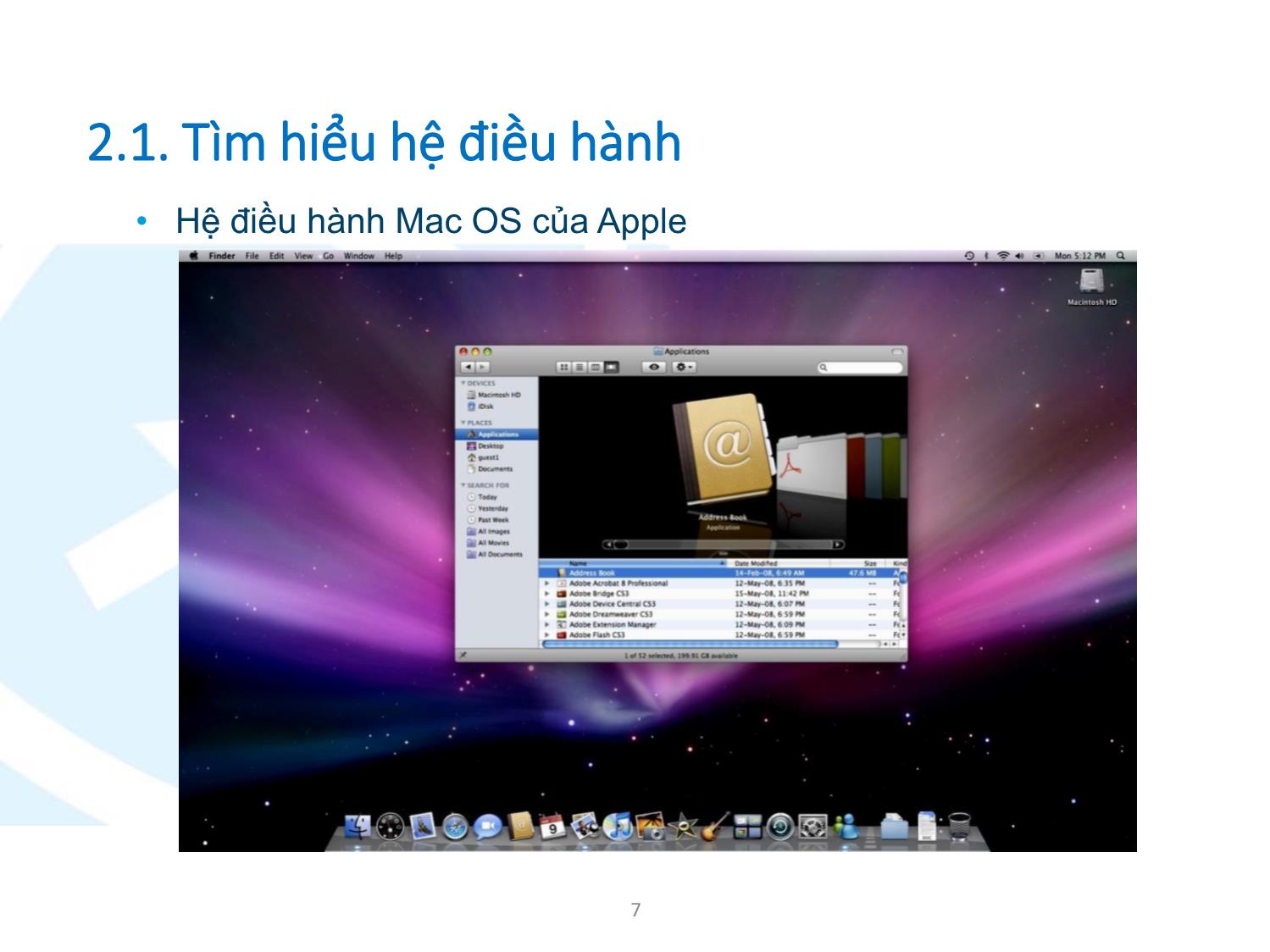
Task: Click the Finder search field
Action: 860,368
